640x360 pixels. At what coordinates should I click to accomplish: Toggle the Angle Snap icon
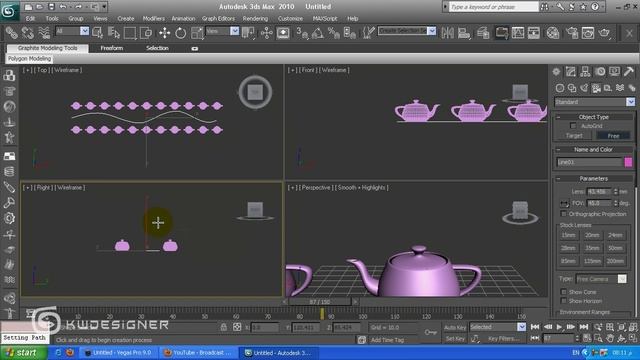coord(318,33)
